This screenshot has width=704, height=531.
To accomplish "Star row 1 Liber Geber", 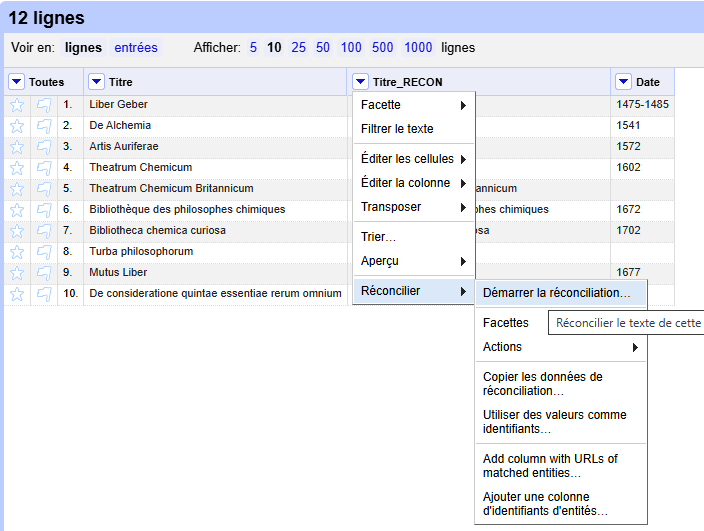I will point(17,104).
